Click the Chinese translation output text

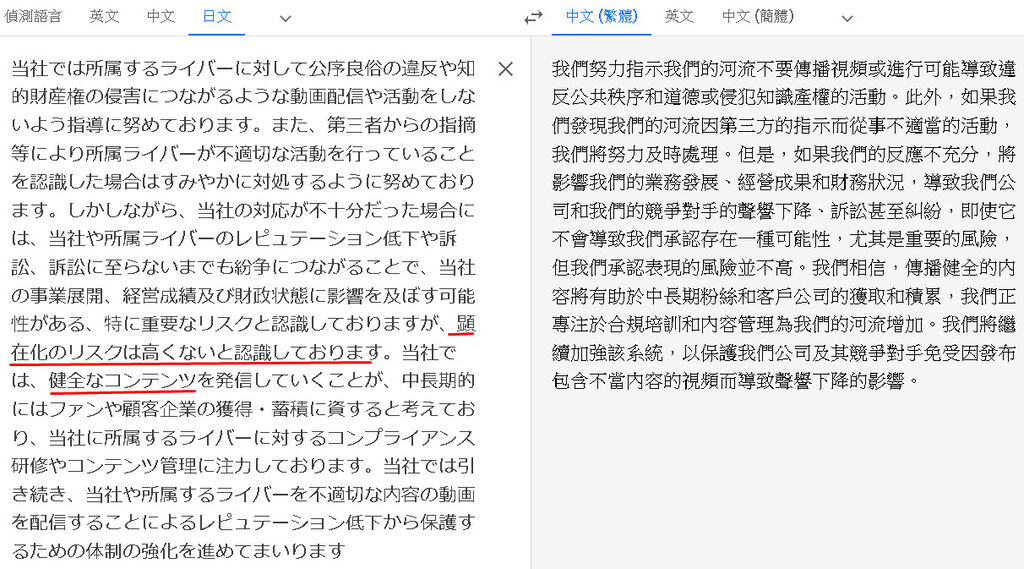pos(784,224)
